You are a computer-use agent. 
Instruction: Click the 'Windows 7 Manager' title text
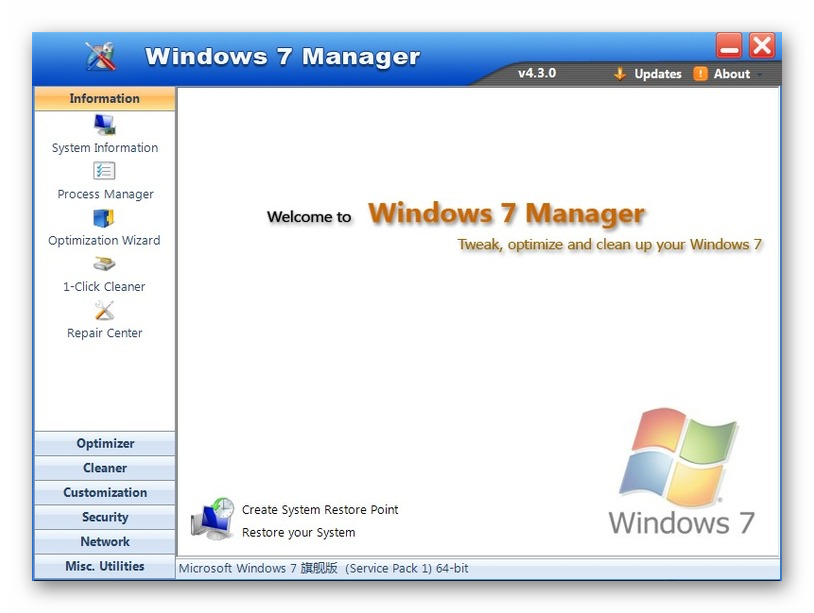(283, 56)
